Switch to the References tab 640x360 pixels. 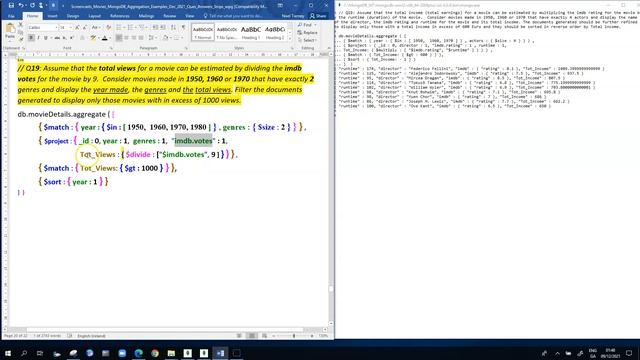point(120,16)
